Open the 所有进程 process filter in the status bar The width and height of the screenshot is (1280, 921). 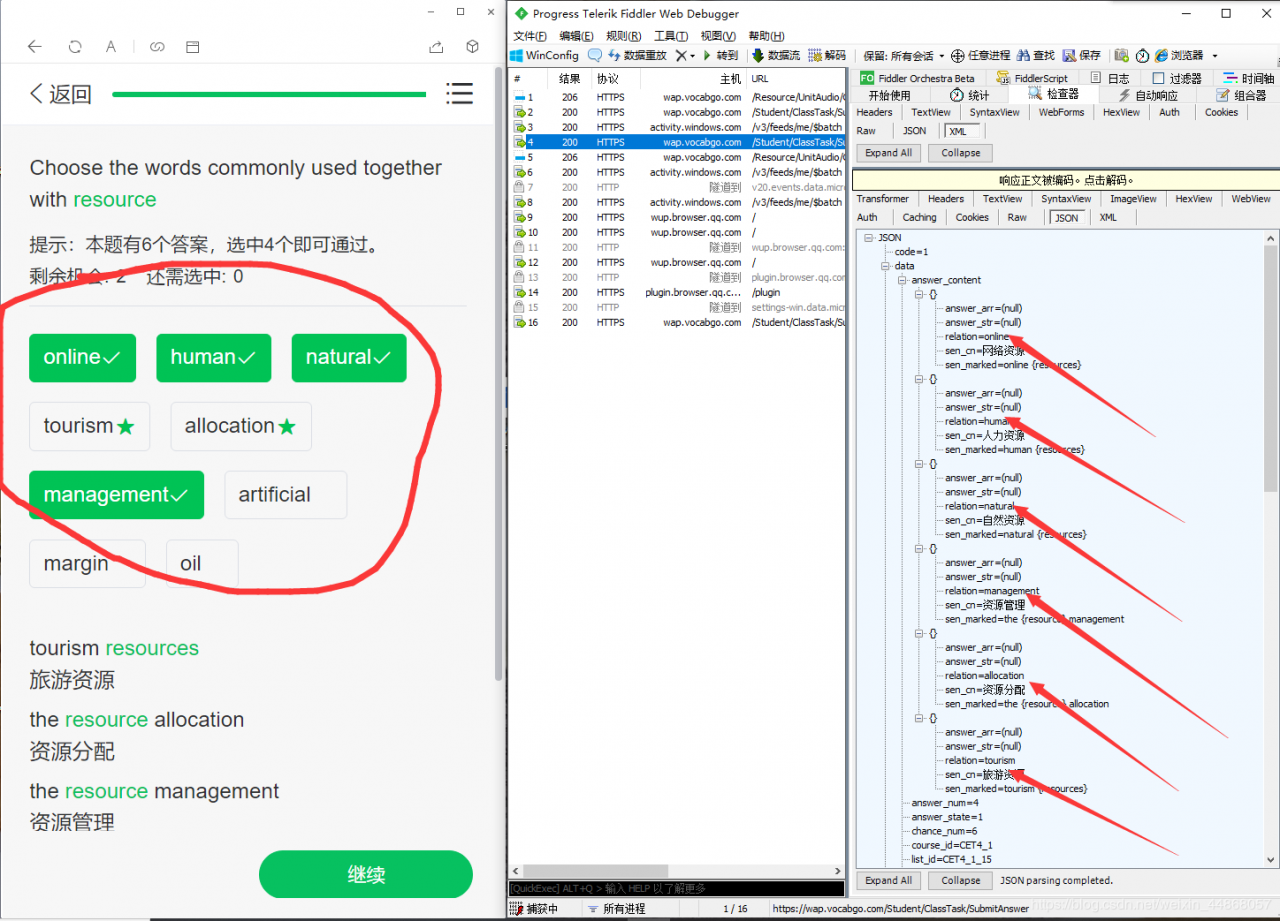[x=615, y=909]
